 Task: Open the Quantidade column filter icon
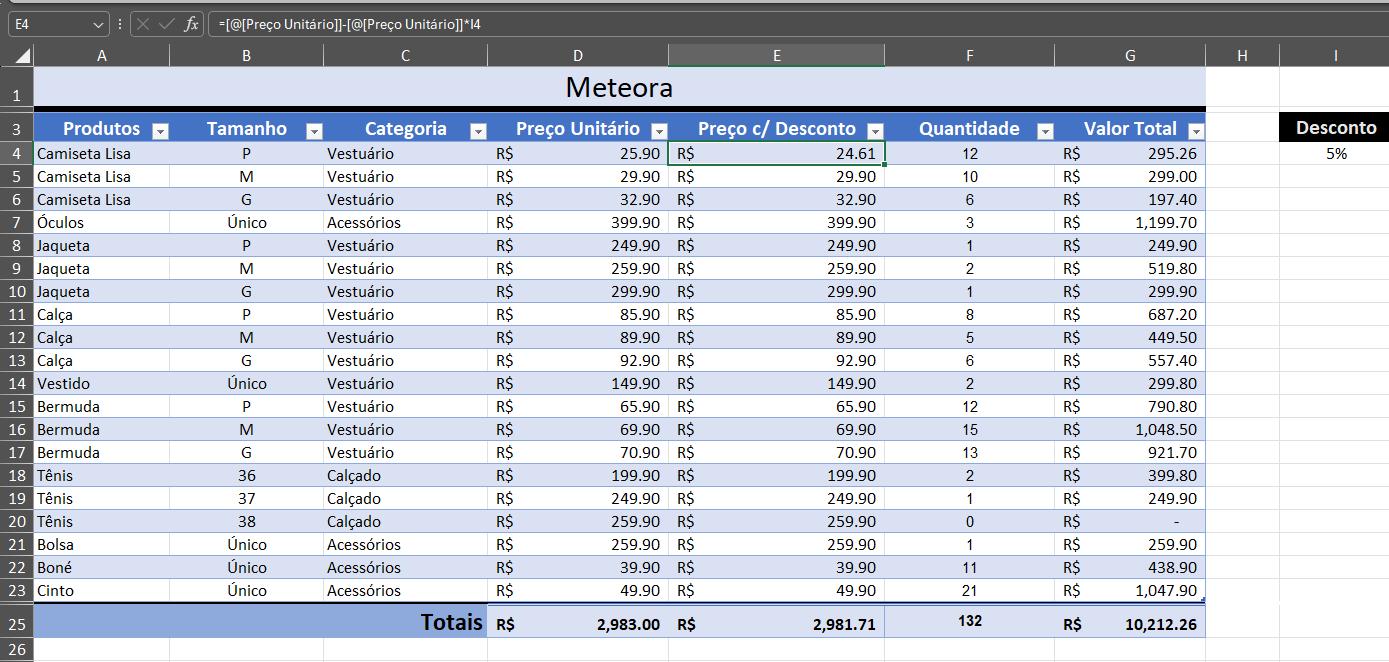1046,129
